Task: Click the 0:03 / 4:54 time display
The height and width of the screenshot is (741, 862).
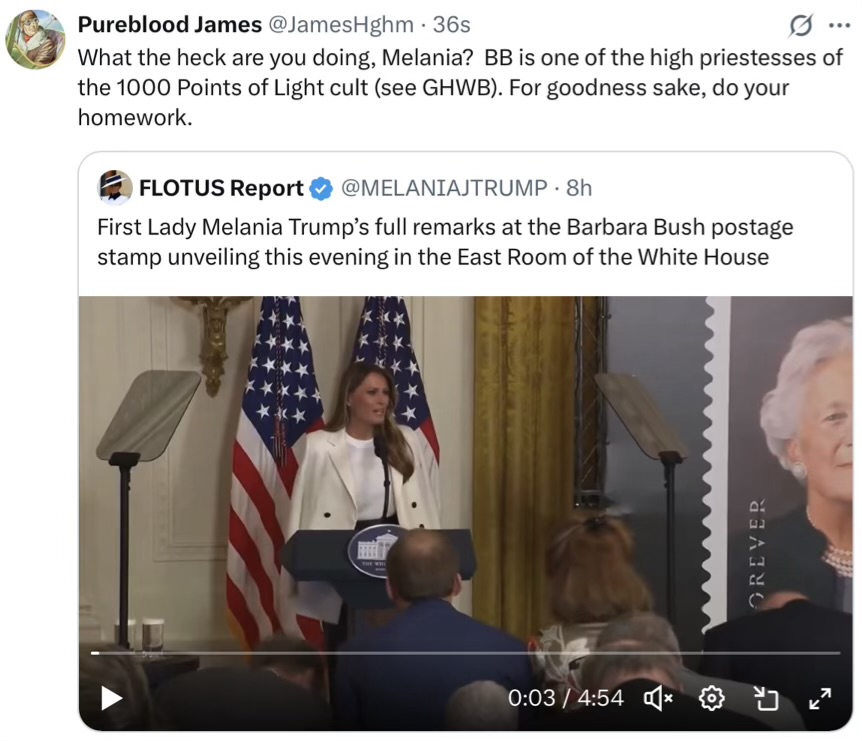Action: (566, 698)
